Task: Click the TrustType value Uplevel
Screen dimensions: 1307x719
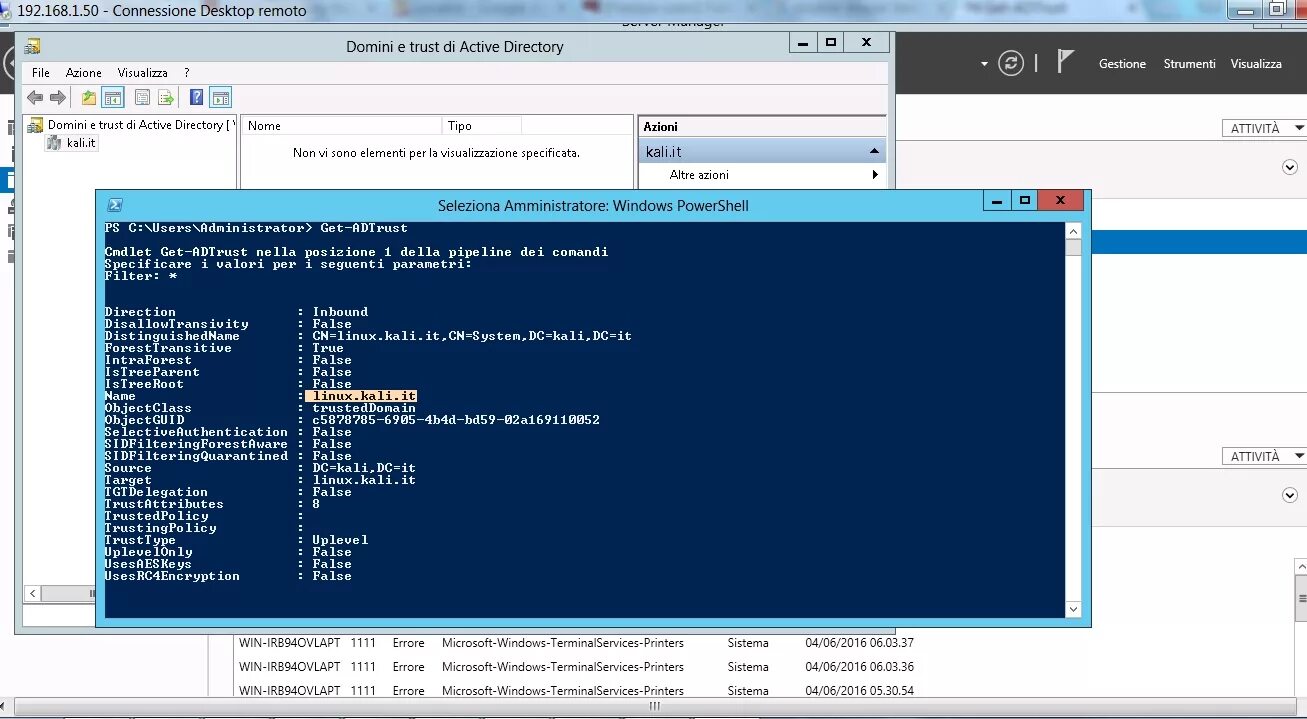Action: tap(340, 540)
